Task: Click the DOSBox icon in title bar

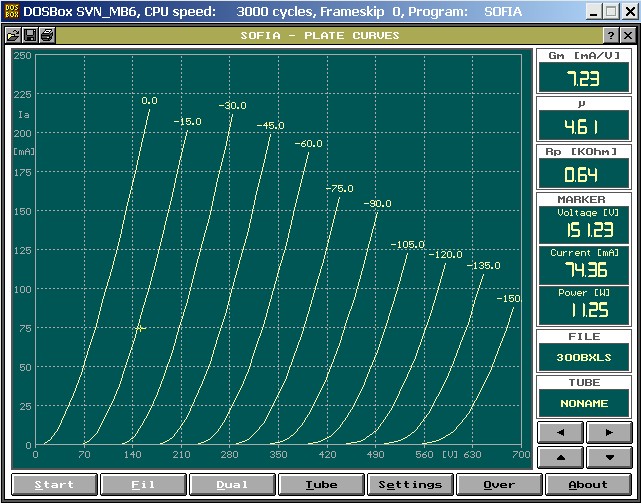Action: 12,11
